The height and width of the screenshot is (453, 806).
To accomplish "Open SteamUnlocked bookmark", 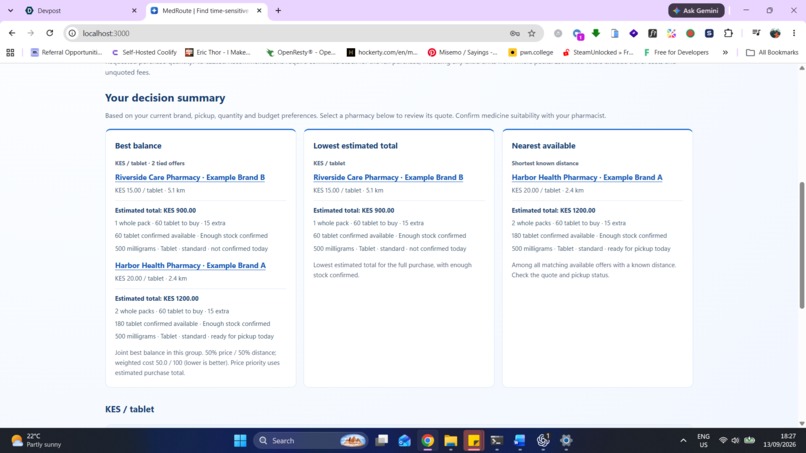I will (x=598, y=52).
